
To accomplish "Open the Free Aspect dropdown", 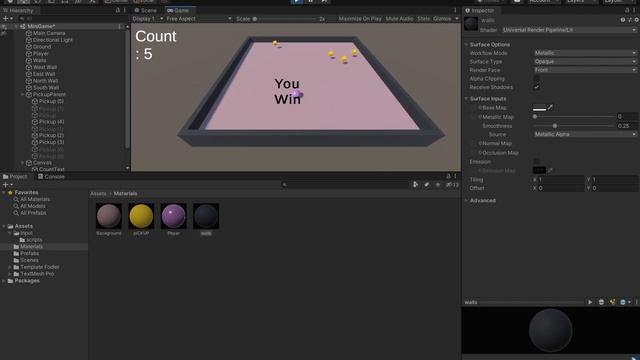I will pos(199,19).
